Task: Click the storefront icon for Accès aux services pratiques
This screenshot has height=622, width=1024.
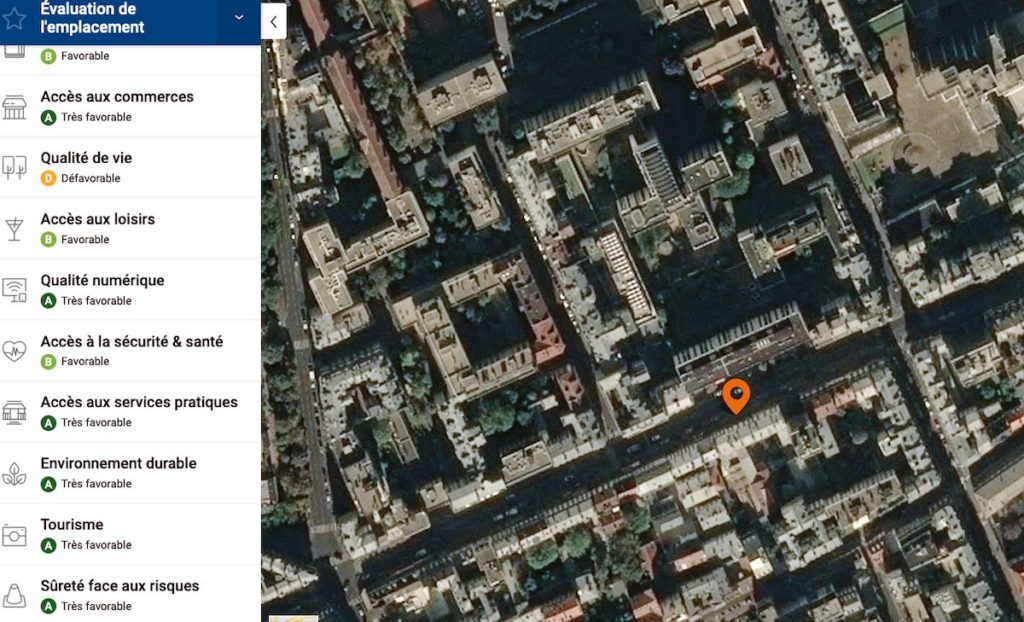Action: pos(14,412)
